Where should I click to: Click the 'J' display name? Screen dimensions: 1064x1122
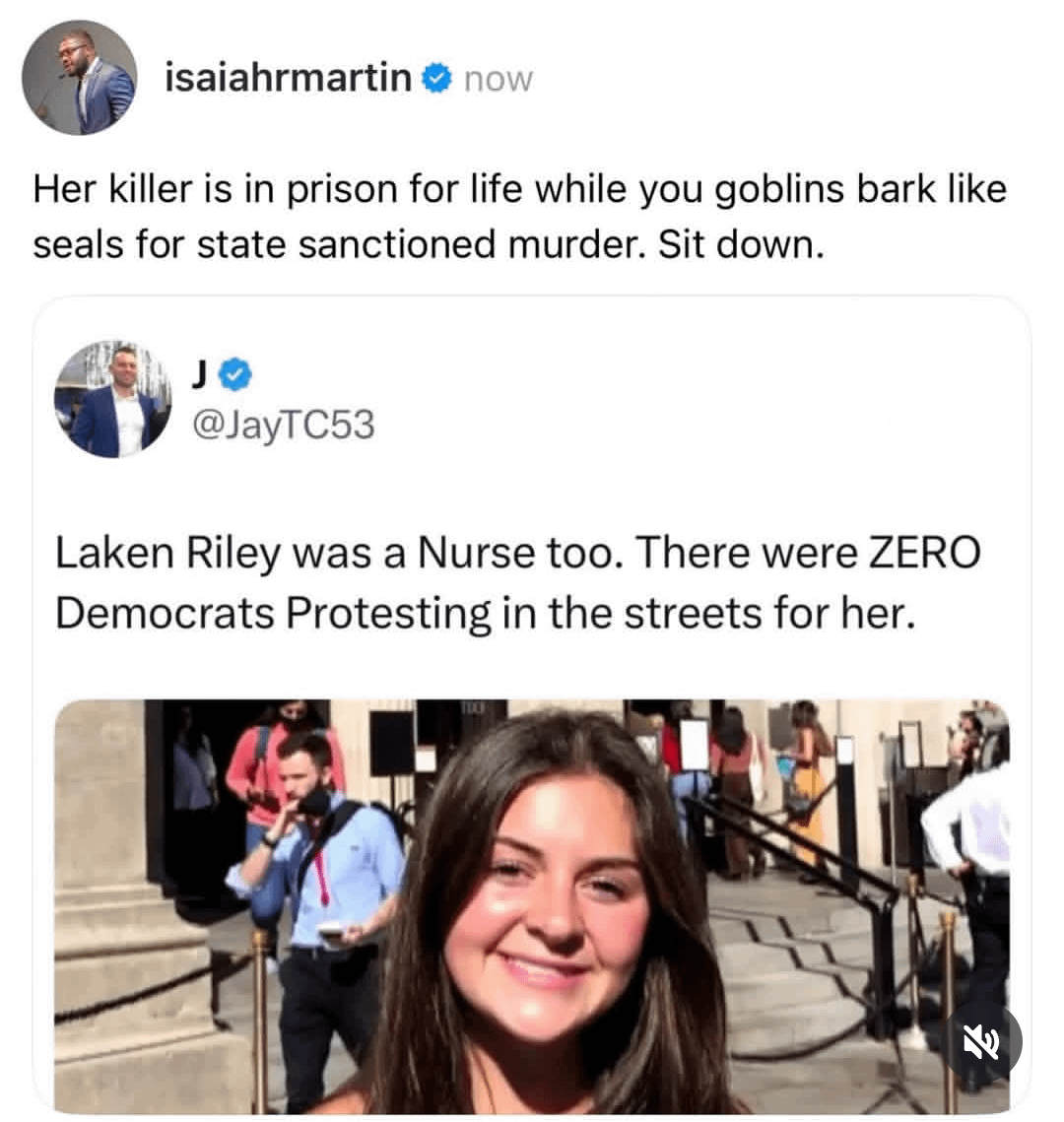[201, 375]
